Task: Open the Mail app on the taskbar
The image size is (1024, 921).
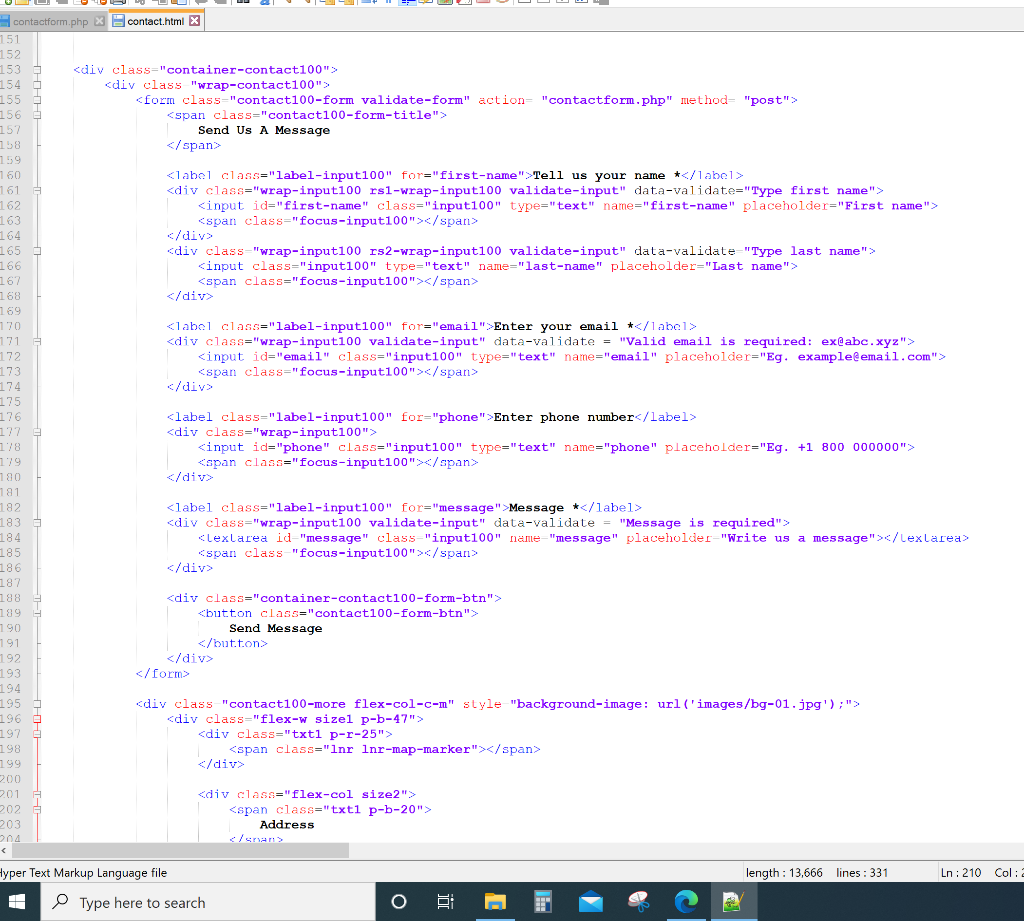Action: pyautogui.click(x=590, y=902)
